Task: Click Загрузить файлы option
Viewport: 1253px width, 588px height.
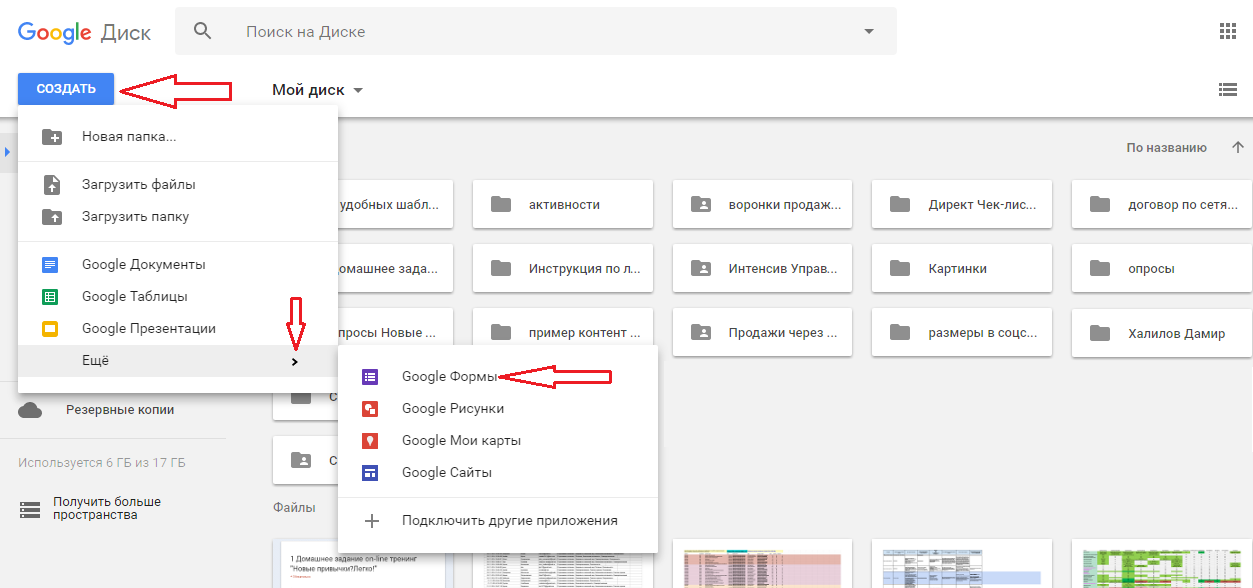Action: pos(138,185)
